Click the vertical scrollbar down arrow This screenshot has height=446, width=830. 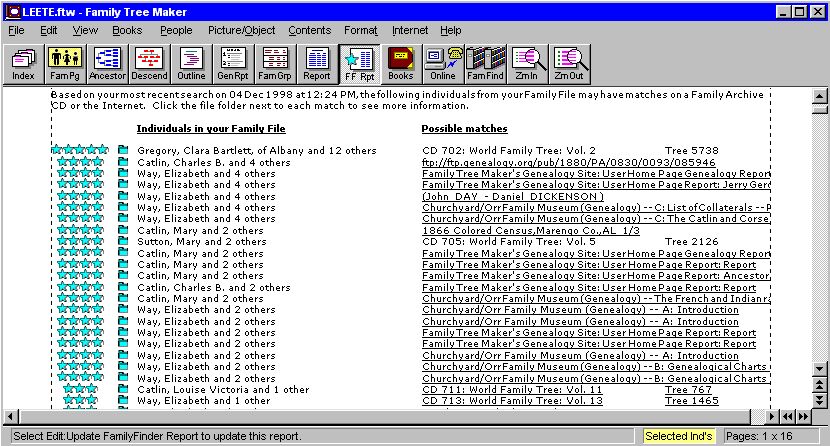coord(819,369)
